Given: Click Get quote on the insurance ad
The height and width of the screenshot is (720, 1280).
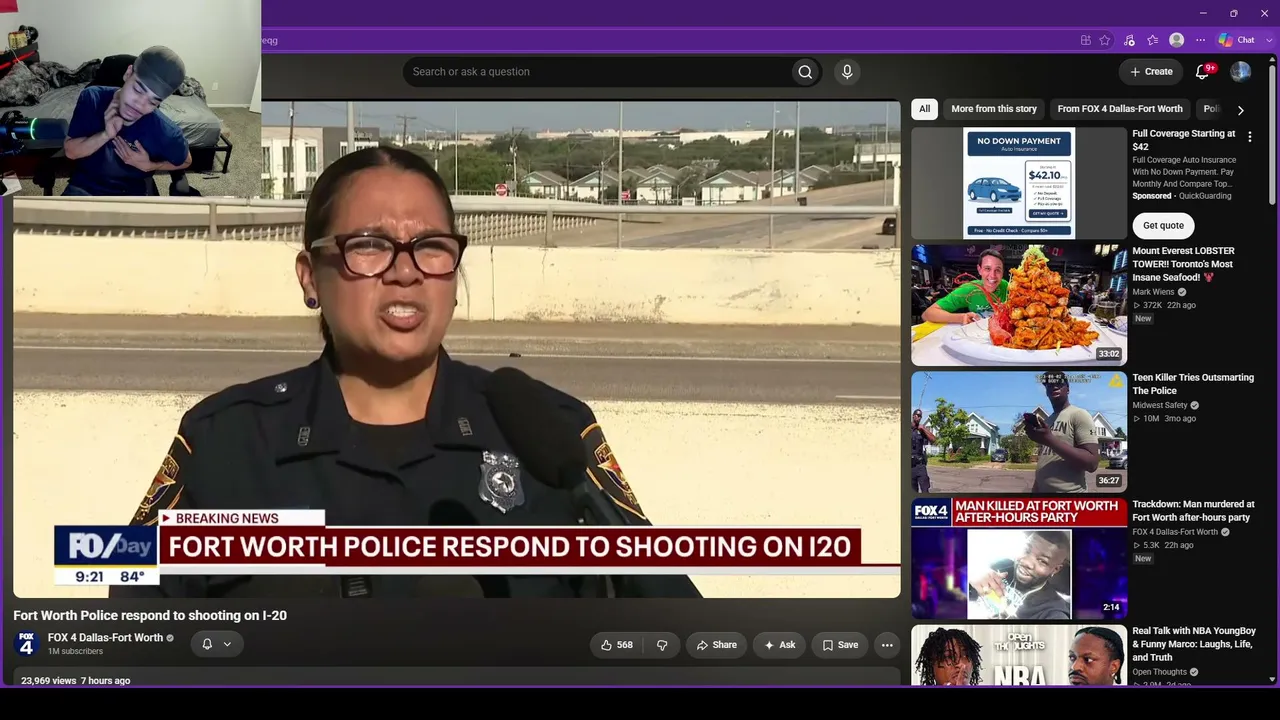Looking at the screenshot, I should click(x=1163, y=226).
